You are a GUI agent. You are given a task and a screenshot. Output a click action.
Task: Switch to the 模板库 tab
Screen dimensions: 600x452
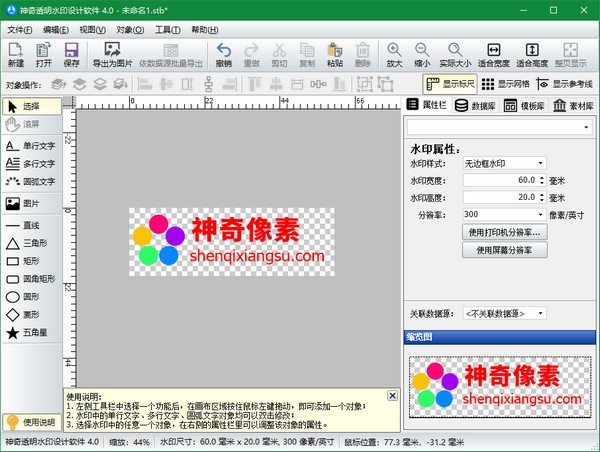pos(524,105)
